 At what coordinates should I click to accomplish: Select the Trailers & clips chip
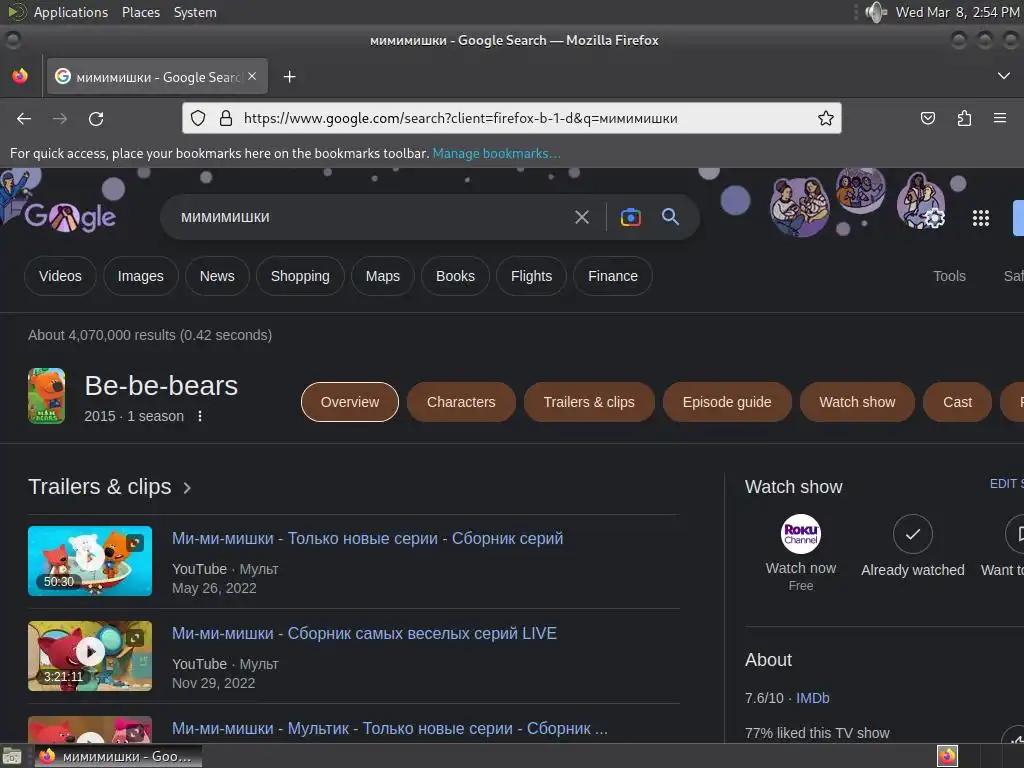pyautogui.click(x=589, y=402)
